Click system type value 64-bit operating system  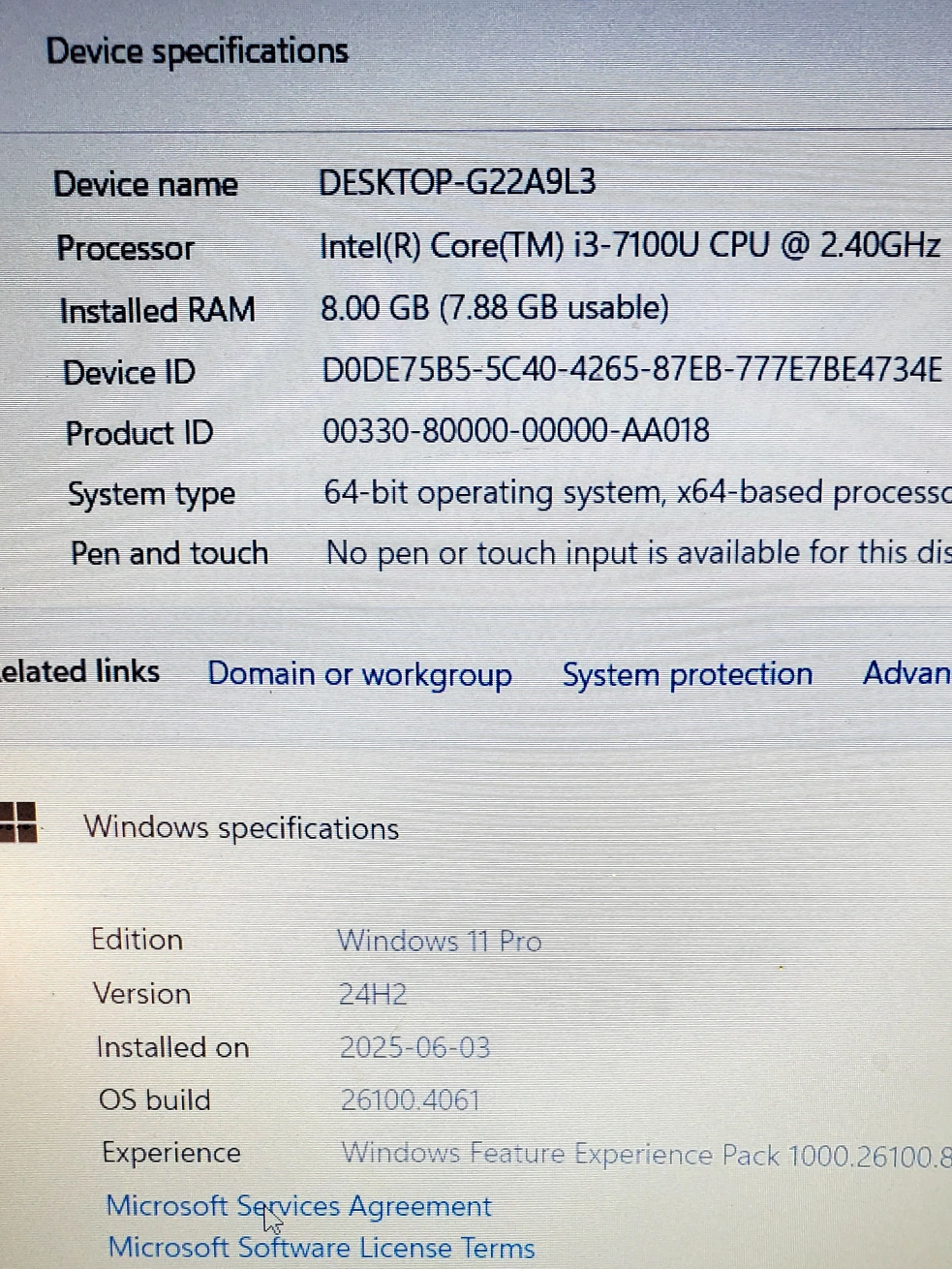point(637,493)
